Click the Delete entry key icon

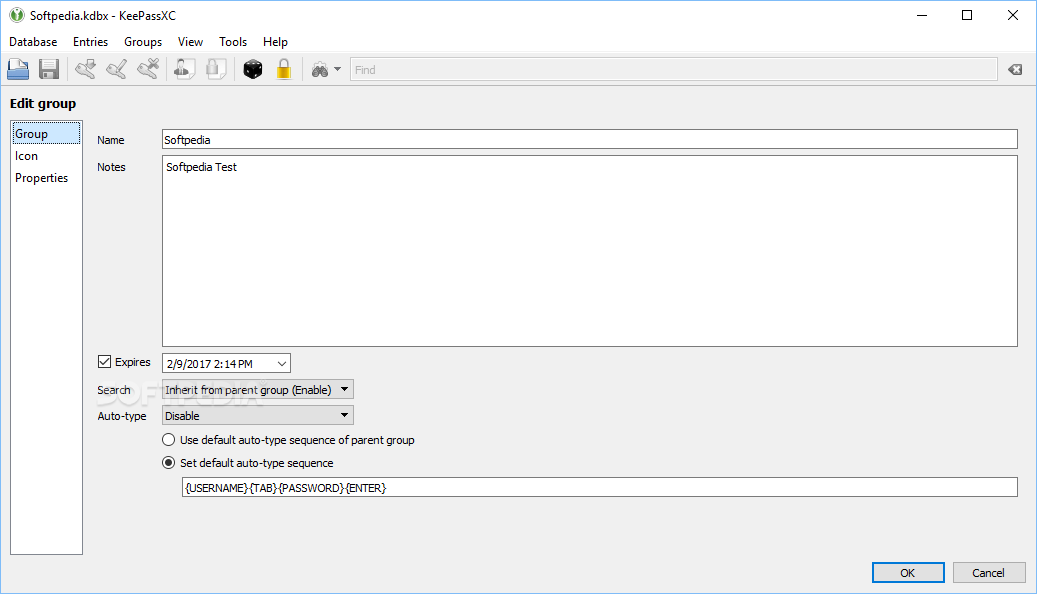pyautogui.click(x=148, y=69)
